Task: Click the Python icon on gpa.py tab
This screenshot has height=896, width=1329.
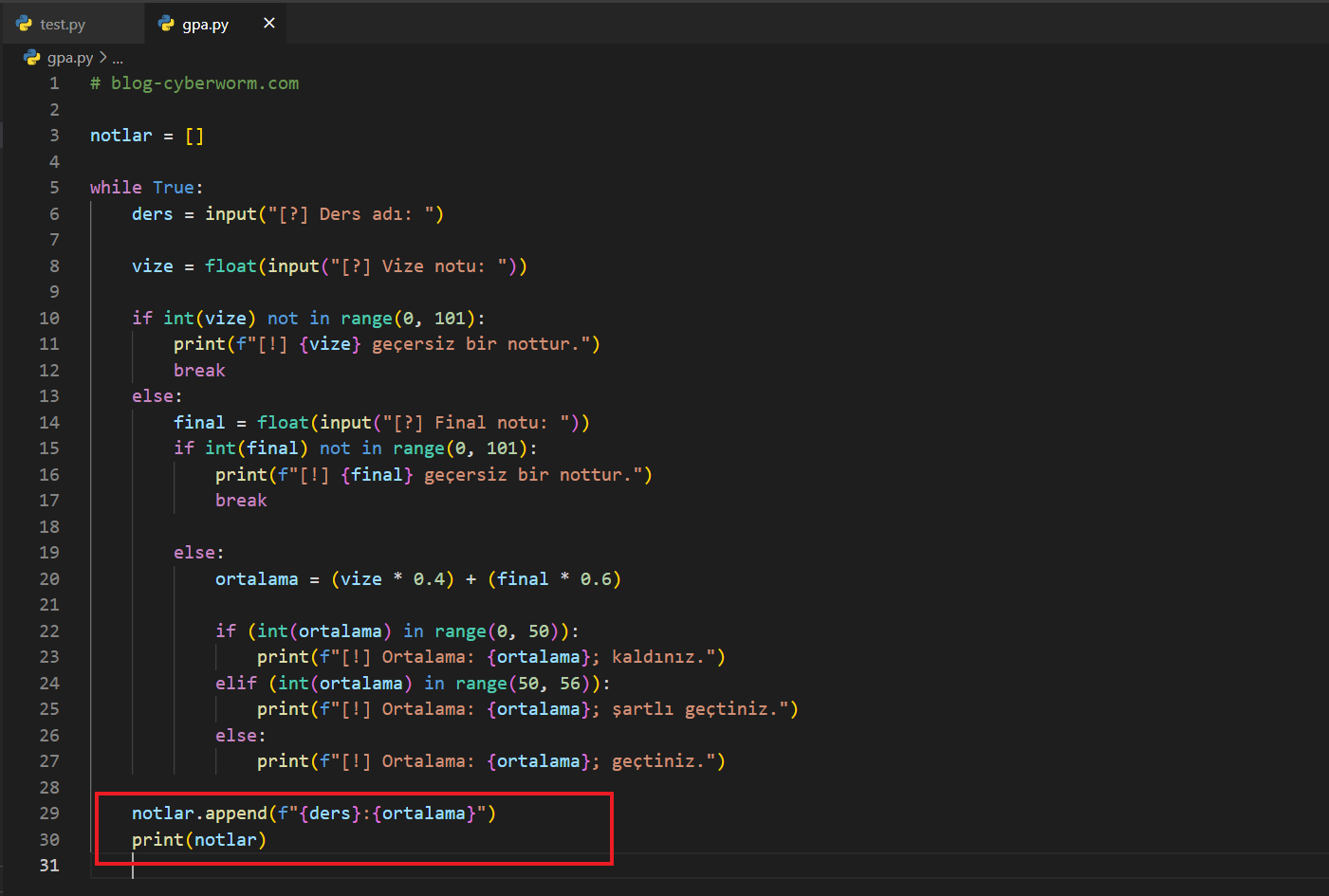Action: tap(167, 24)
